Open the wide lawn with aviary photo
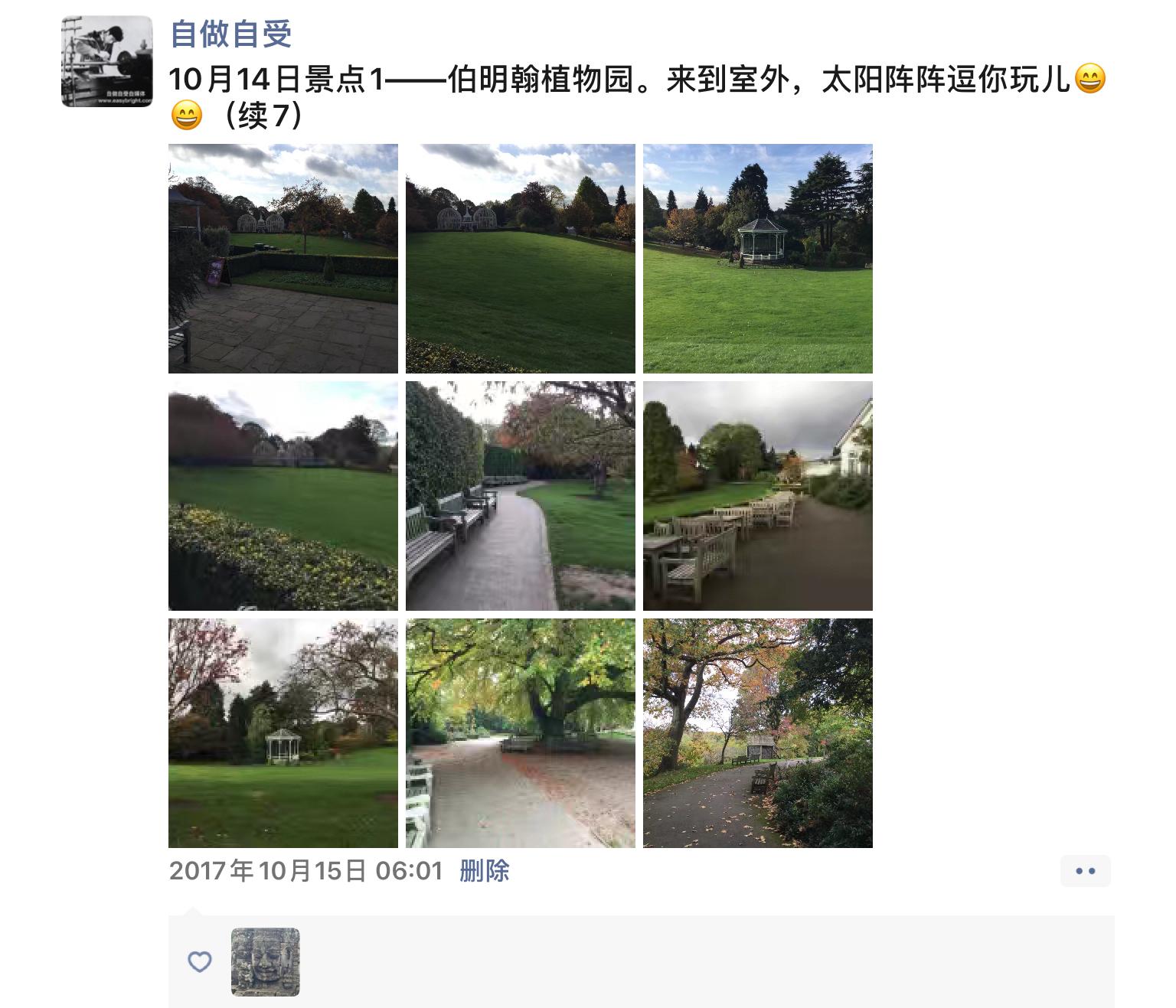The height and width of the screenshot is (1008, 1176). click(521, 259)
